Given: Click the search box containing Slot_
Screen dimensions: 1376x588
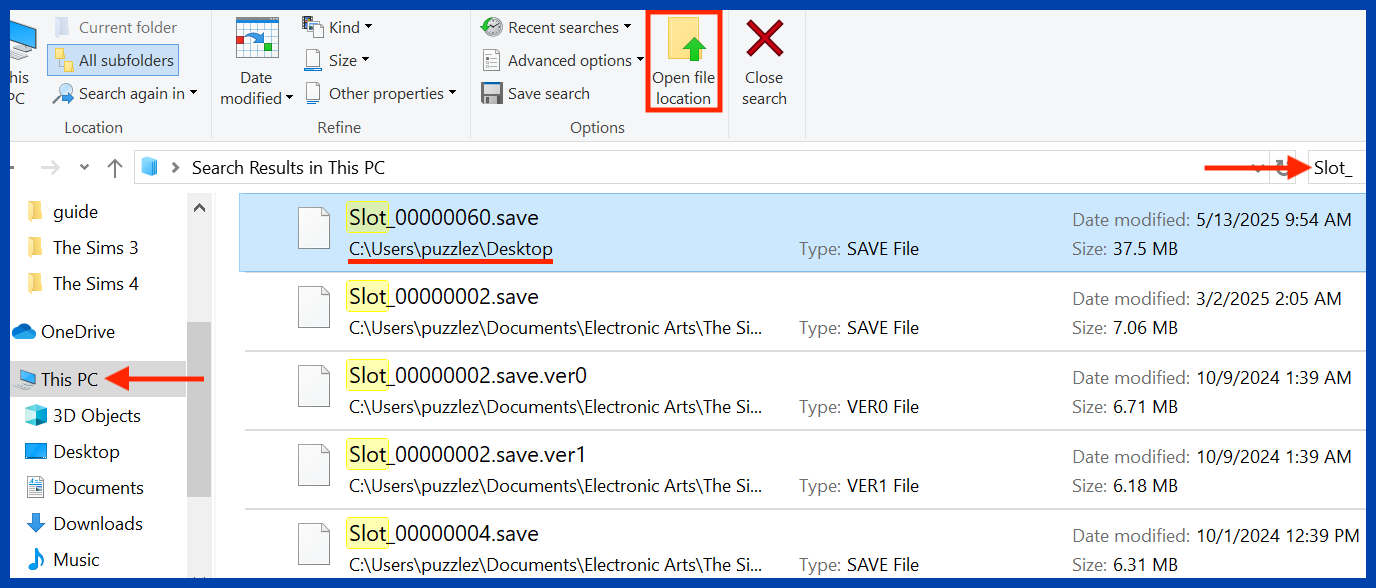Looking at the screenshot, I should [x=1336, y=168].
